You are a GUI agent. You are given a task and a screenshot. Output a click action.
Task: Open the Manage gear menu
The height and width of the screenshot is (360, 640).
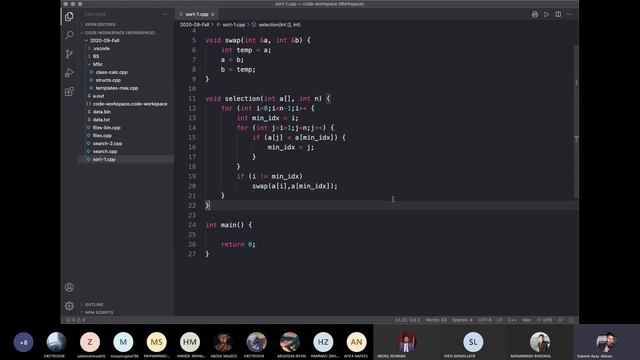[69, 306]
